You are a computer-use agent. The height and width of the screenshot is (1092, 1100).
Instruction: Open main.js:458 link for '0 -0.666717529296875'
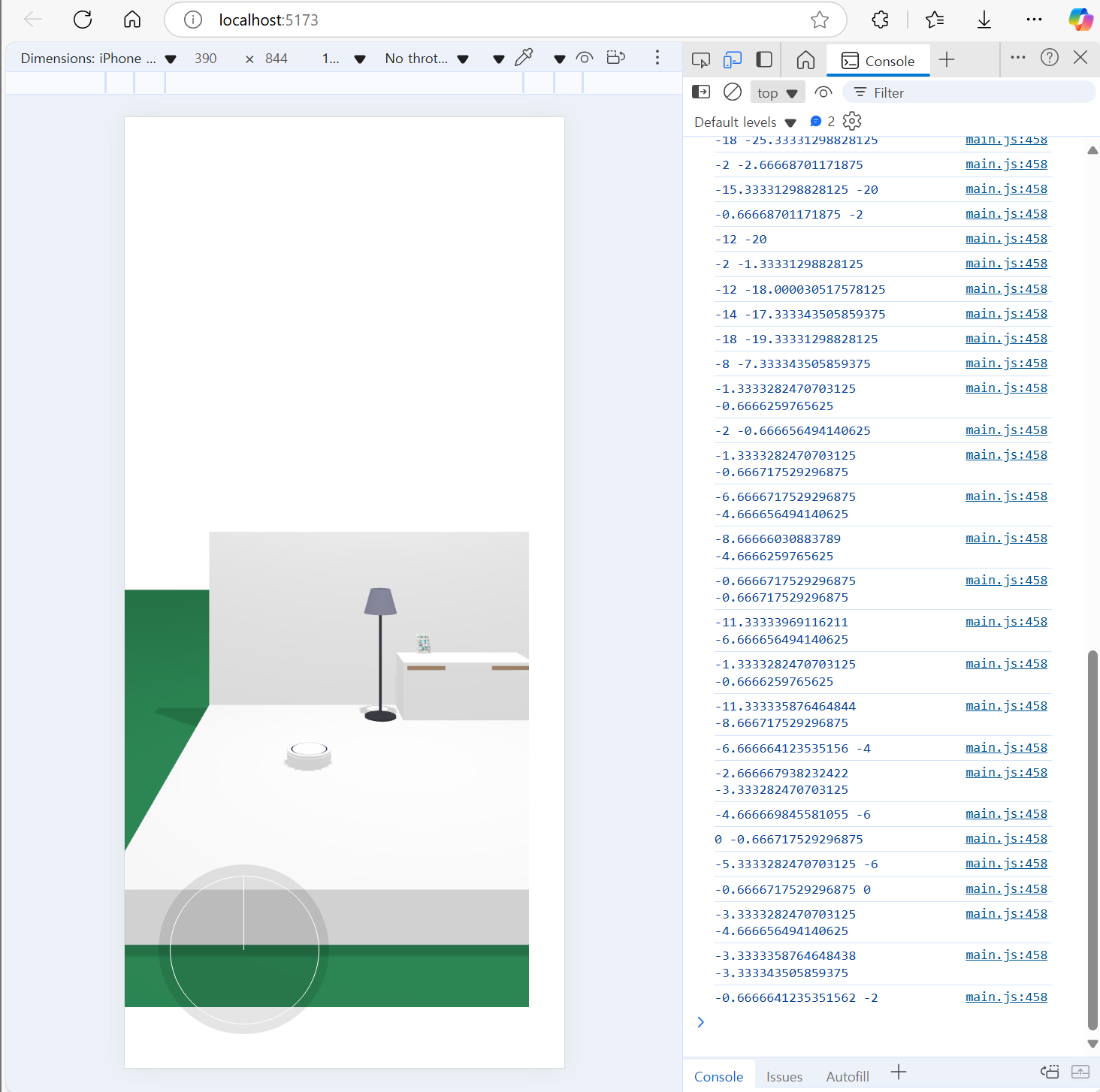point(1006,839)
